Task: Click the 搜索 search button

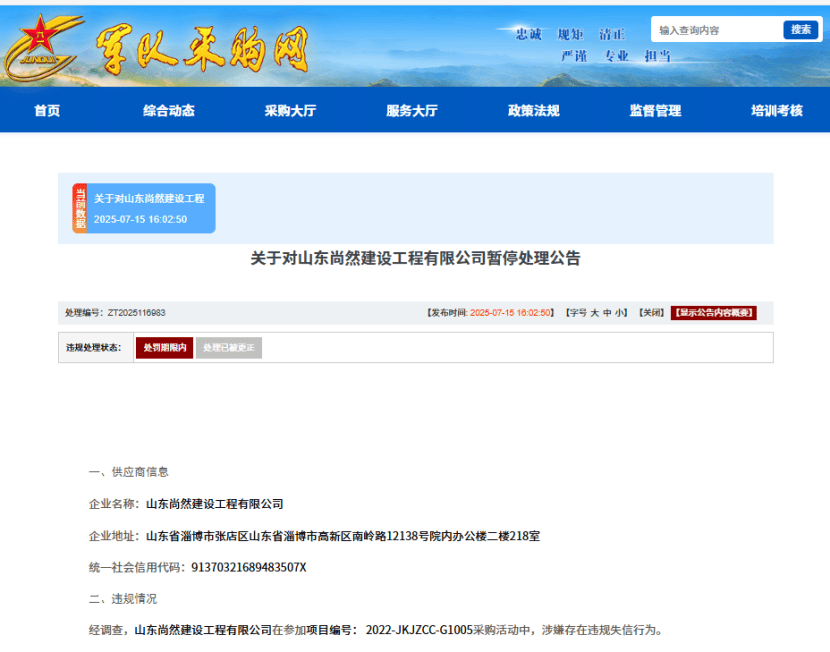Action: pos(800,30)
